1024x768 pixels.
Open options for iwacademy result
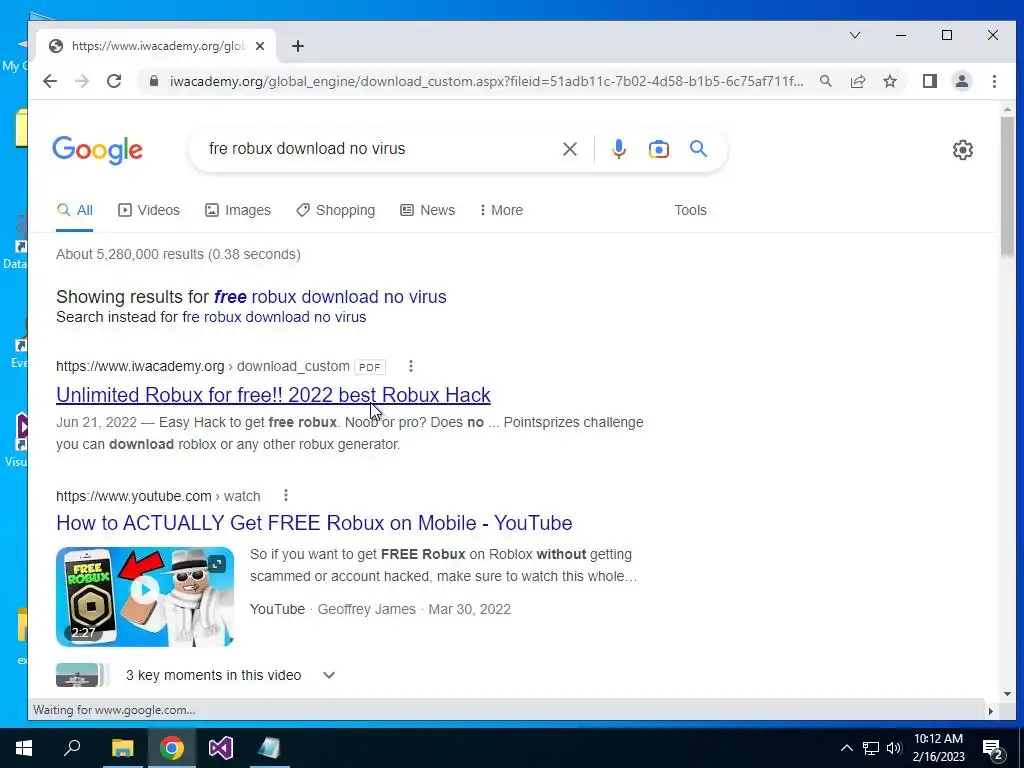pyautogui.click(x=411, y=366)
